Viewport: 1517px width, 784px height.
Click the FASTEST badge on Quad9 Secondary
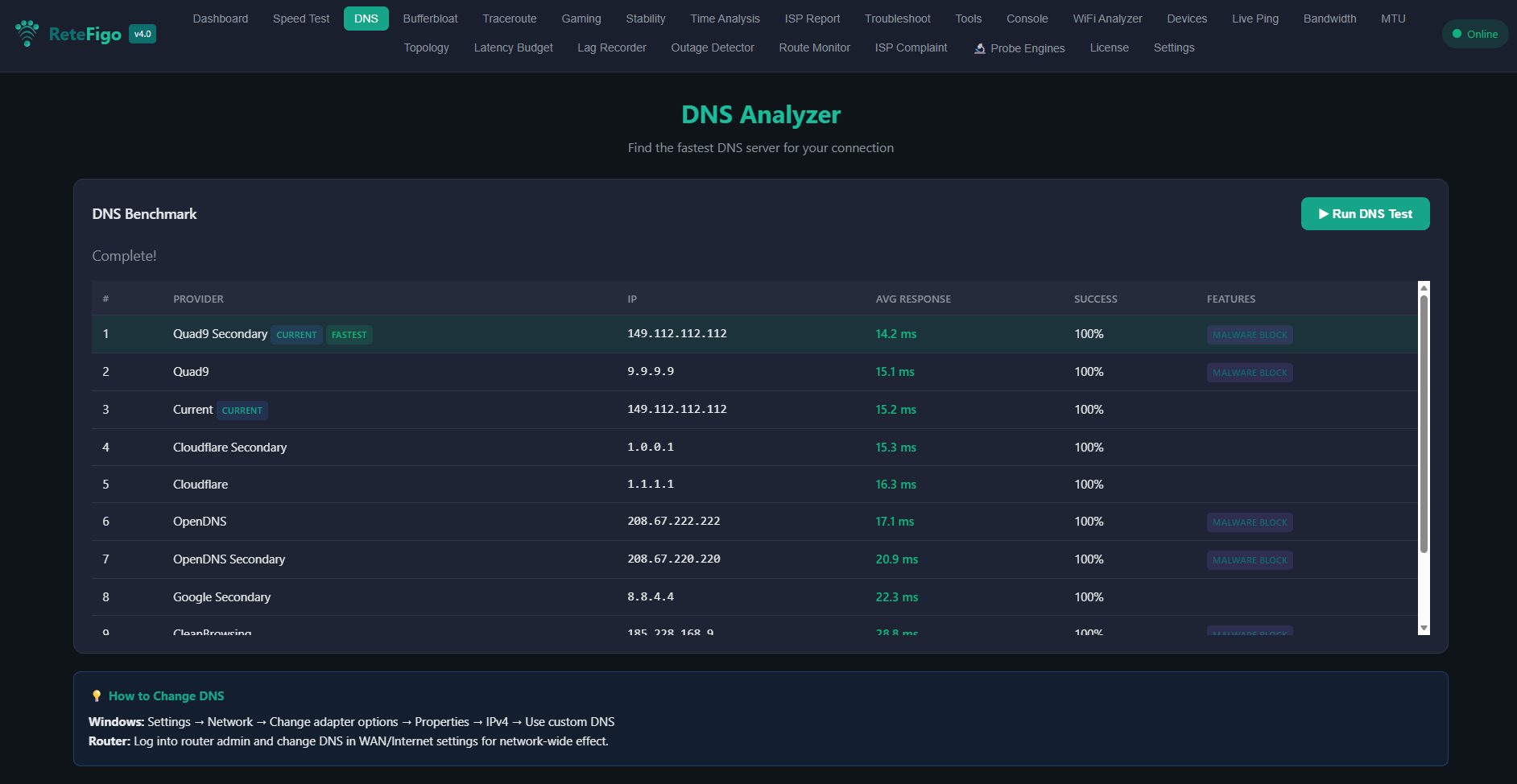click(349, 335)
